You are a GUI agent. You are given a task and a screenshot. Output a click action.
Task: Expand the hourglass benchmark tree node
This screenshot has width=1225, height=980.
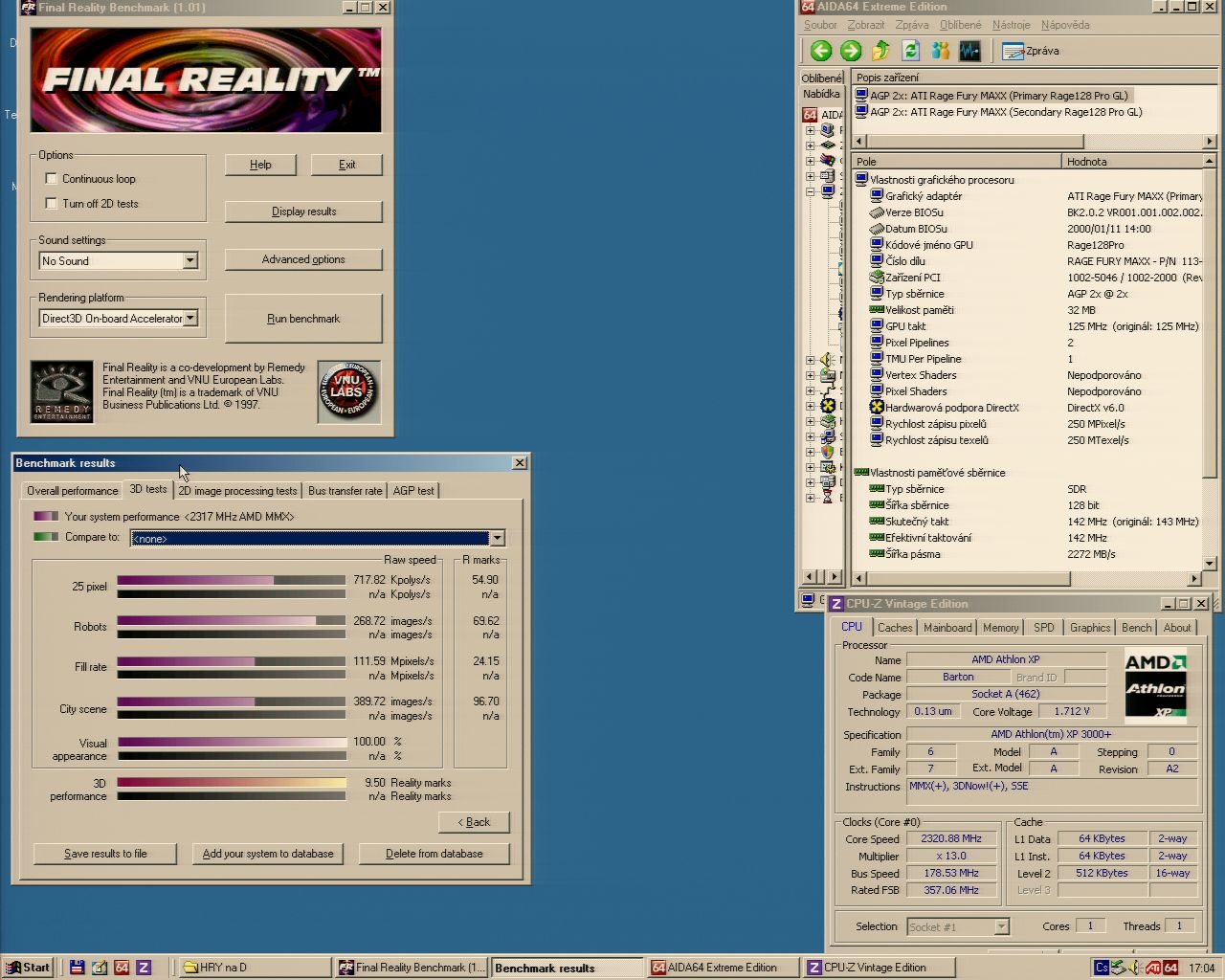(x=811, y=498)
